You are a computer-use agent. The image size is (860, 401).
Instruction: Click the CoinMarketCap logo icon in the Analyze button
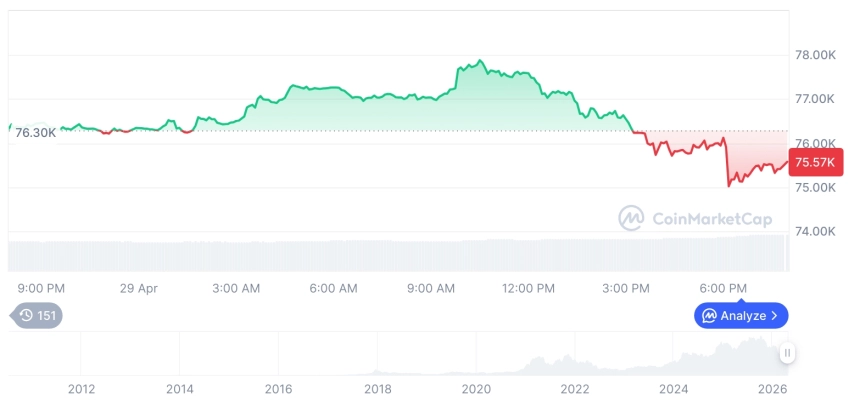pyautogui.click(x=709, y=316)
